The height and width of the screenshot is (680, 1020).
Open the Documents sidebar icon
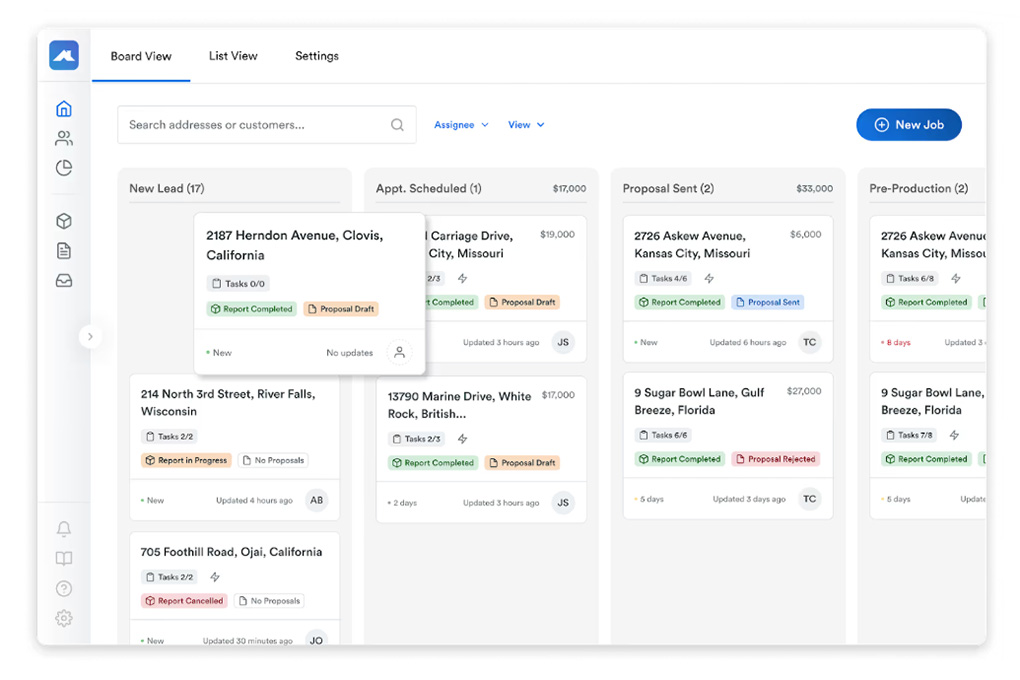click(64, 251)
